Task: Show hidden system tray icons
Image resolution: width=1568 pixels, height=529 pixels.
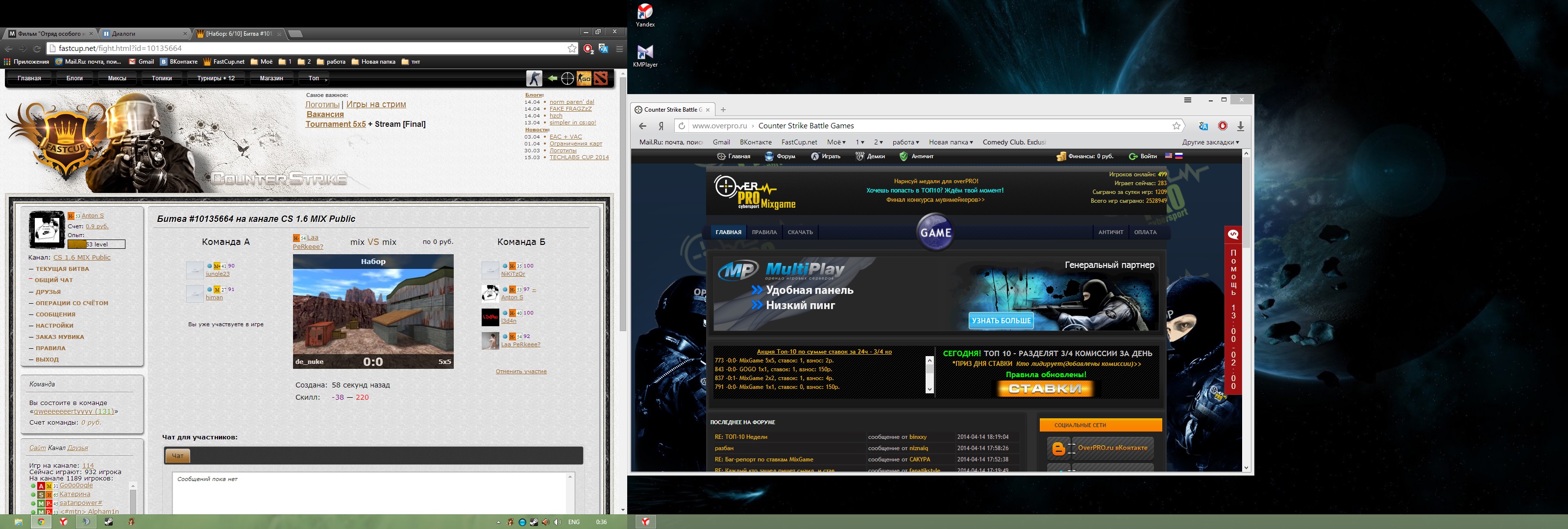Action: click(x=498, y=522)
